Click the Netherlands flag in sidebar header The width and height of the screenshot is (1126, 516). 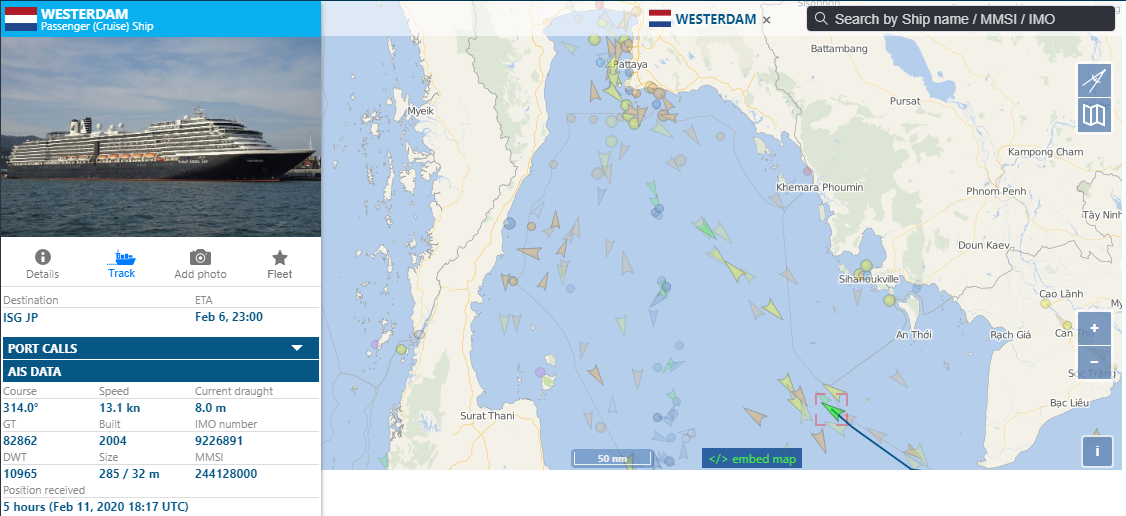[x=21, y=19]
